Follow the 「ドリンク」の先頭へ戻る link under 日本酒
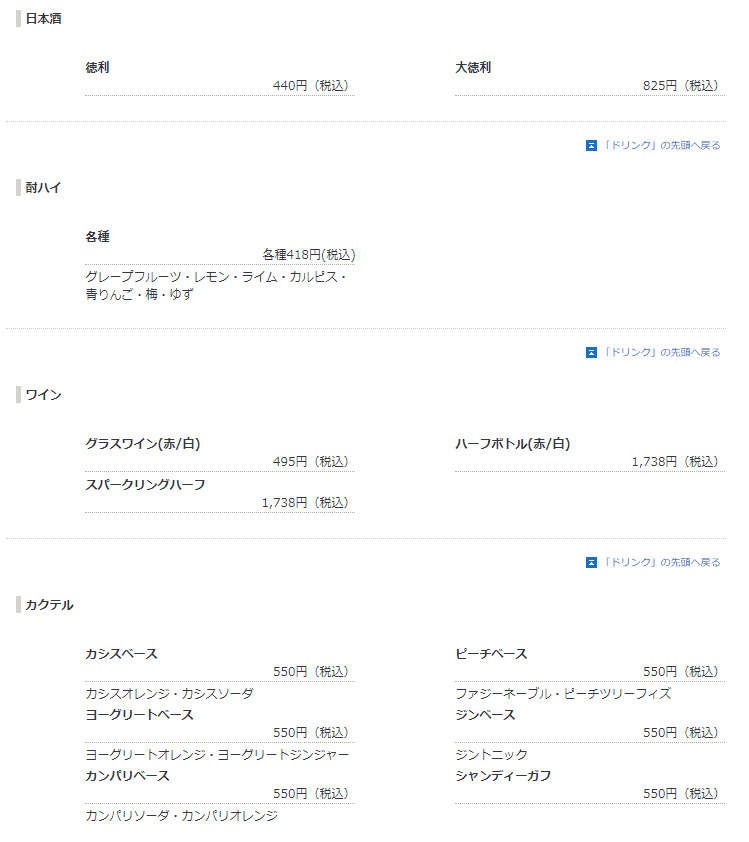Viewport: 749px width, 842px height. (661, 145)
